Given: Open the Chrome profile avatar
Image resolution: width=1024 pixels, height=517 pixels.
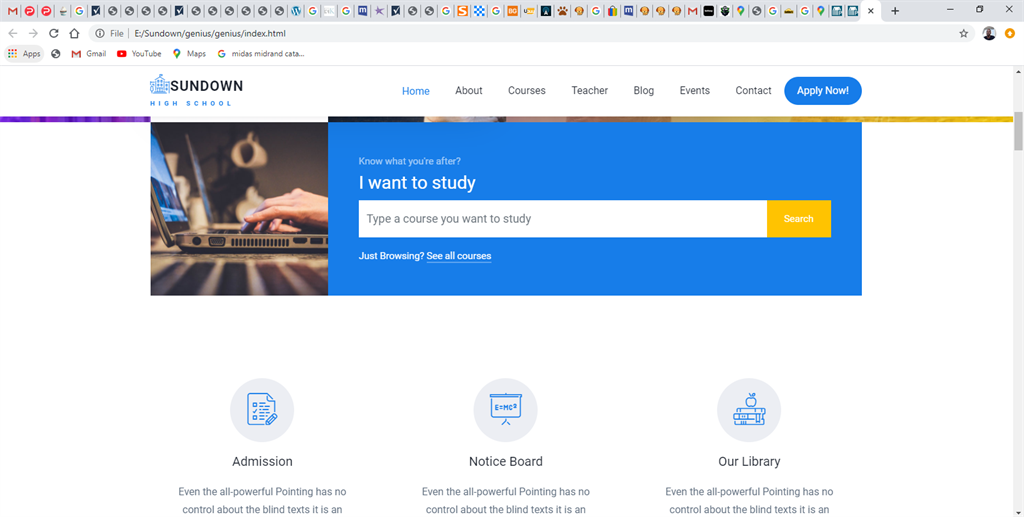Looking at the screenshot, I should click(x=989, y=33).
